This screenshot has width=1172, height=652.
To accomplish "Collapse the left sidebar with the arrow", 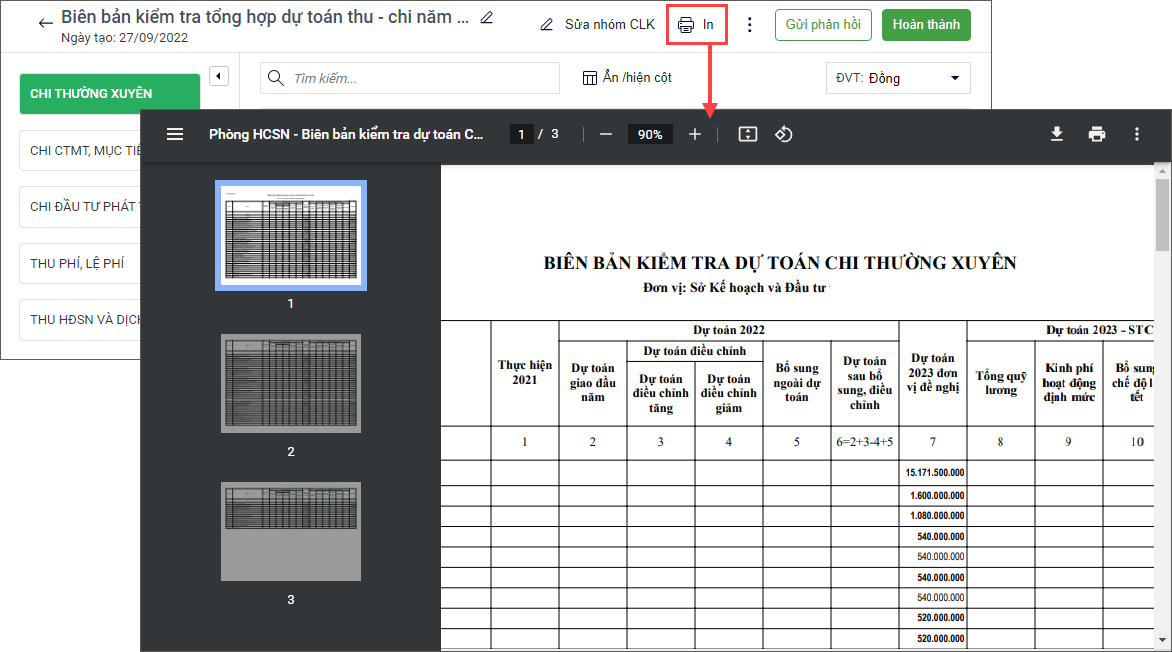I will (219, 76).
